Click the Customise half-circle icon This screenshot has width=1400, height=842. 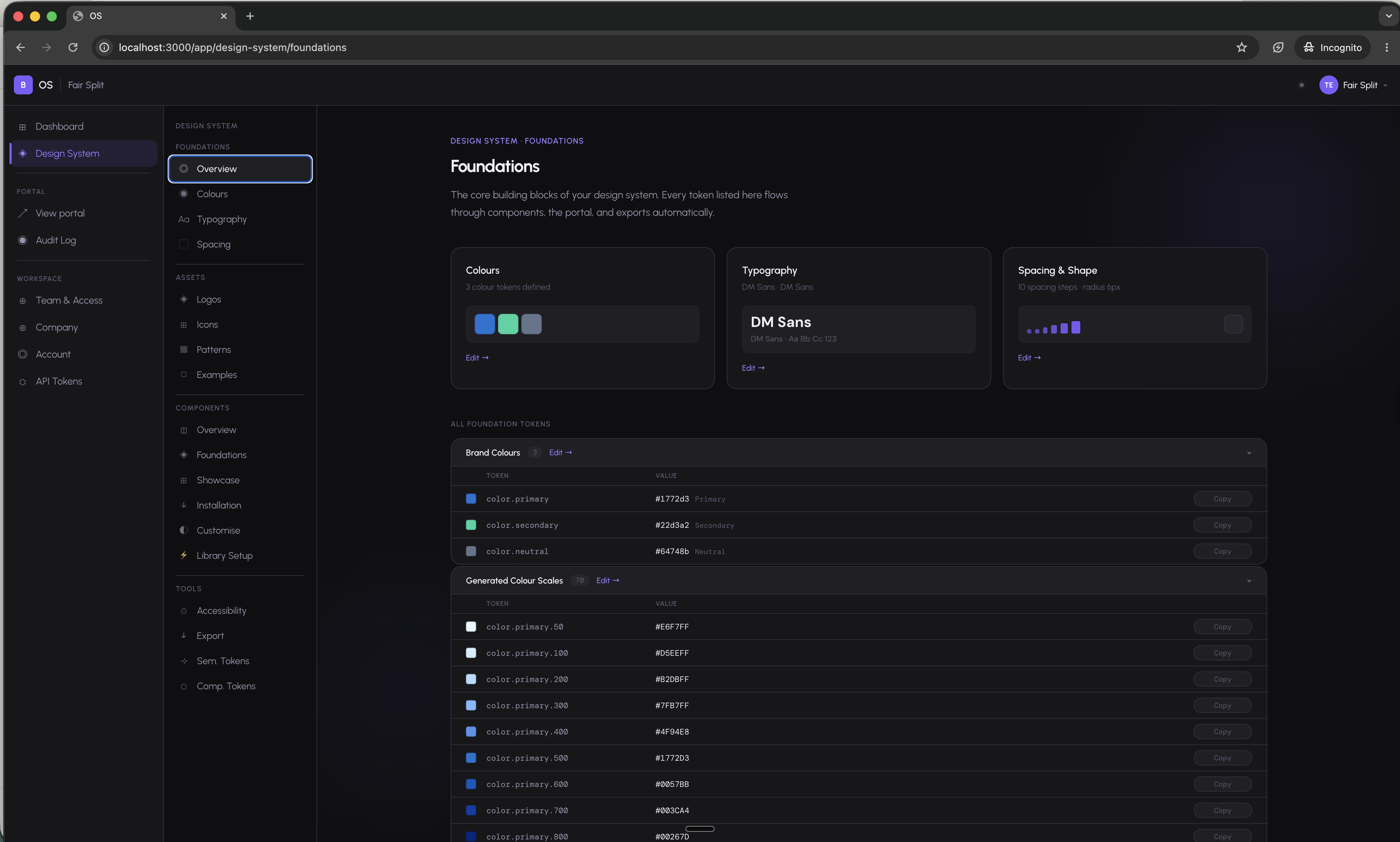coord(184,530)
